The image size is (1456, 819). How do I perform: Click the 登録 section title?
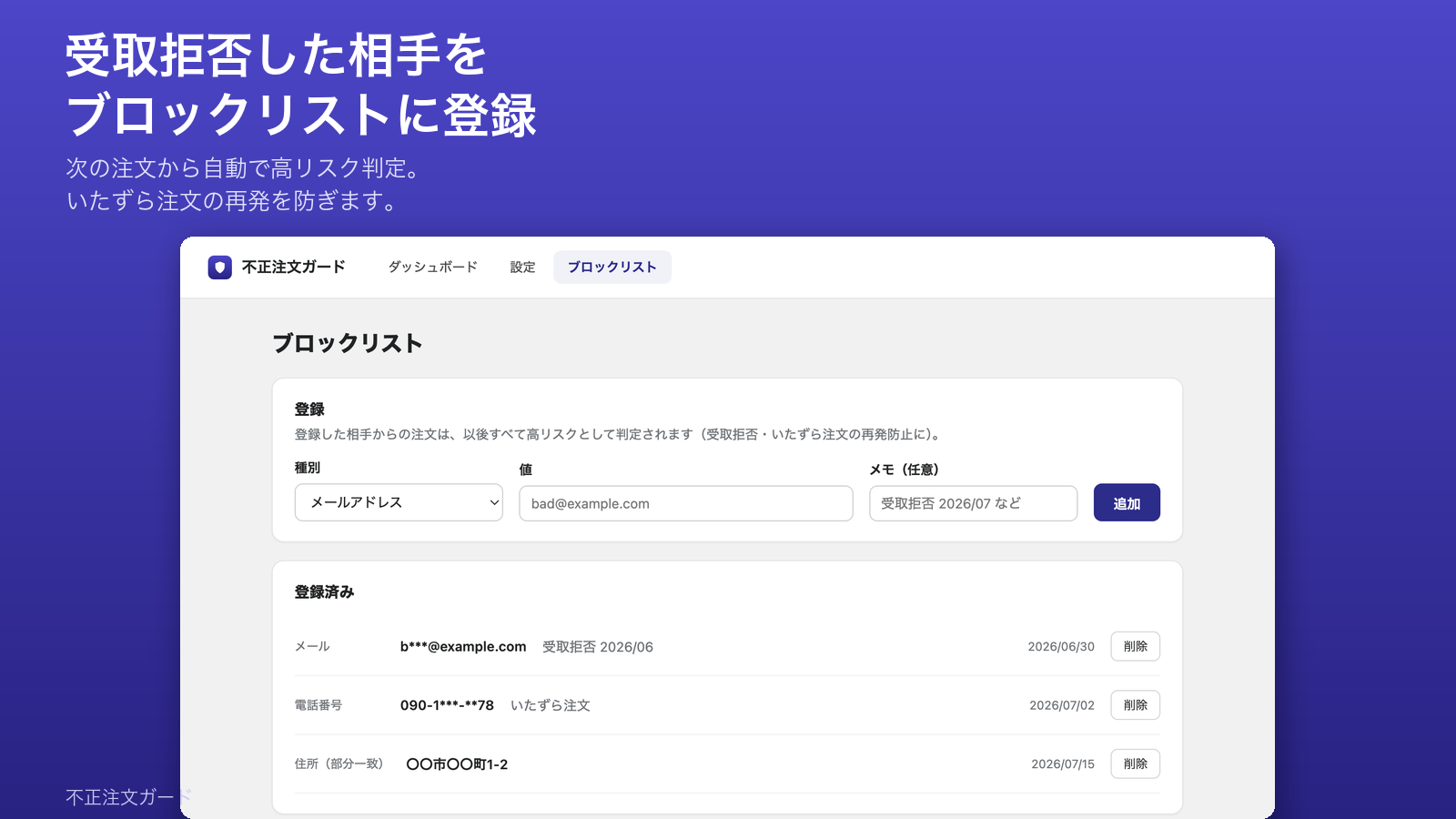coord(309,409)
